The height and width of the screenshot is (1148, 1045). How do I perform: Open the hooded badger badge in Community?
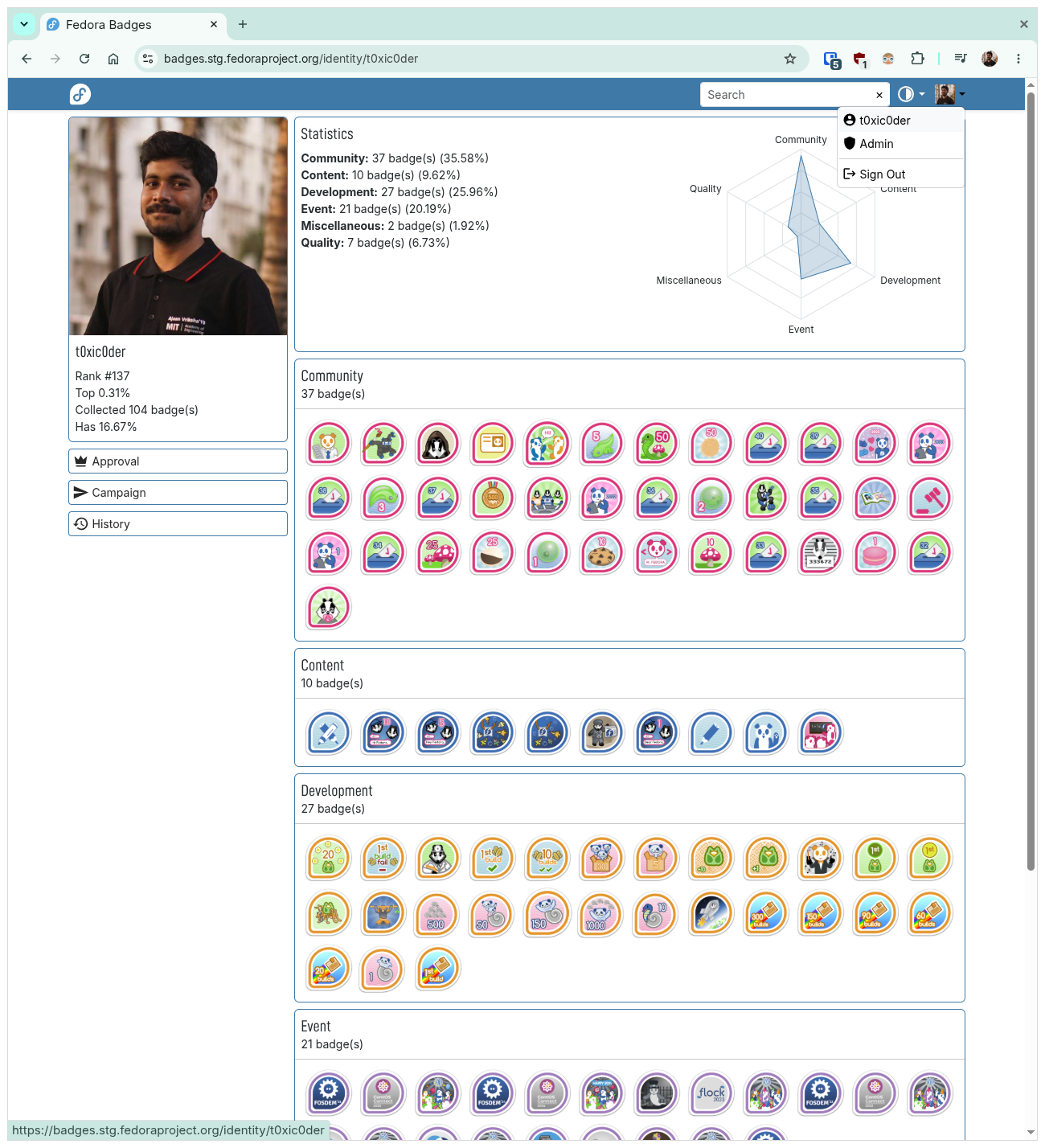click(438, 444)
